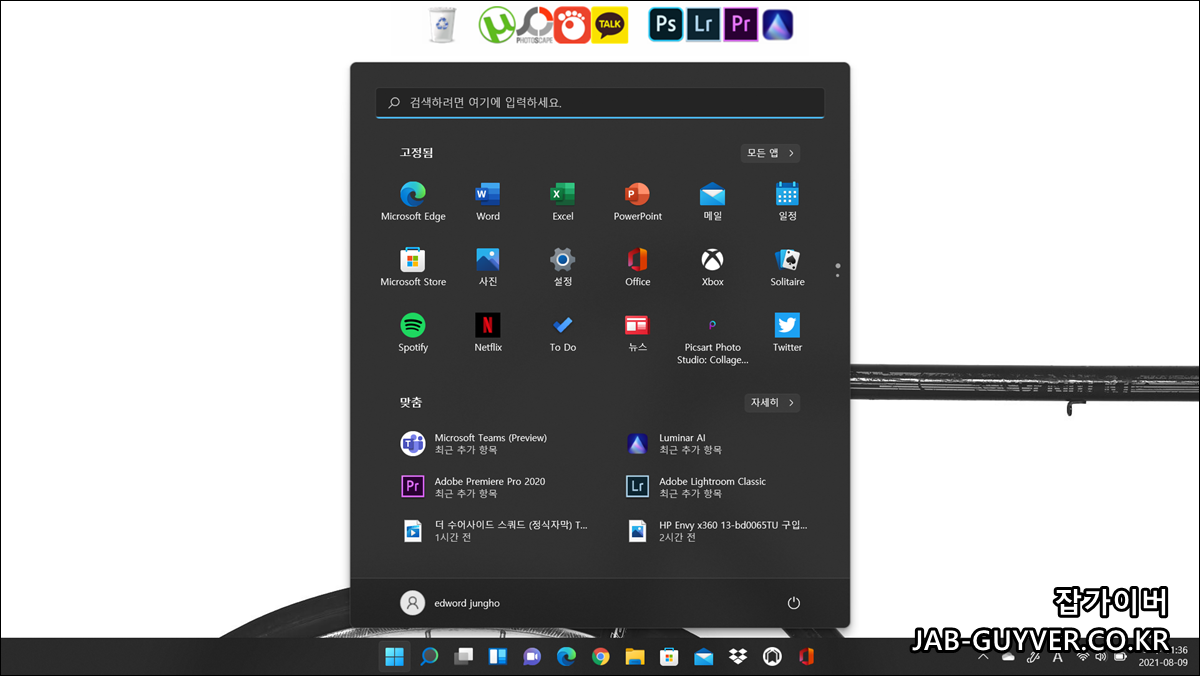Open Widgets from the taskbar

point(497,657)
